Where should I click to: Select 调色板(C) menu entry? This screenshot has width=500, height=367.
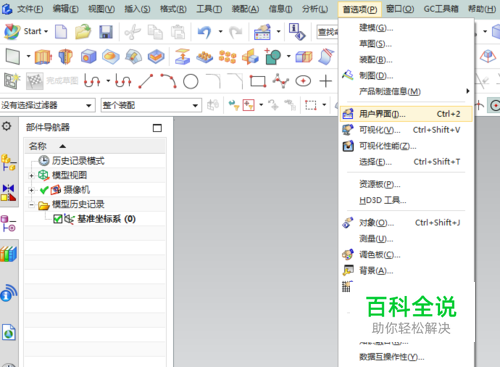(x=406, y=255)
